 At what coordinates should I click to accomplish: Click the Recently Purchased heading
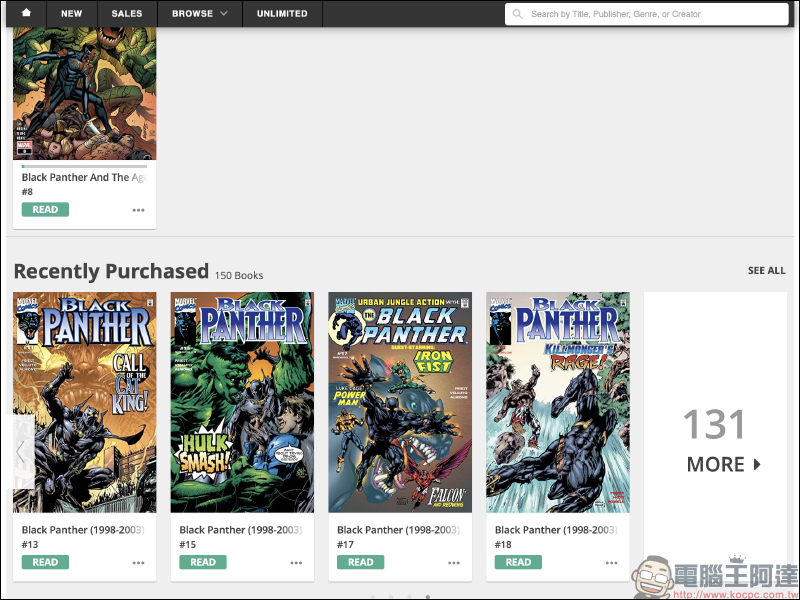[111, 271]
